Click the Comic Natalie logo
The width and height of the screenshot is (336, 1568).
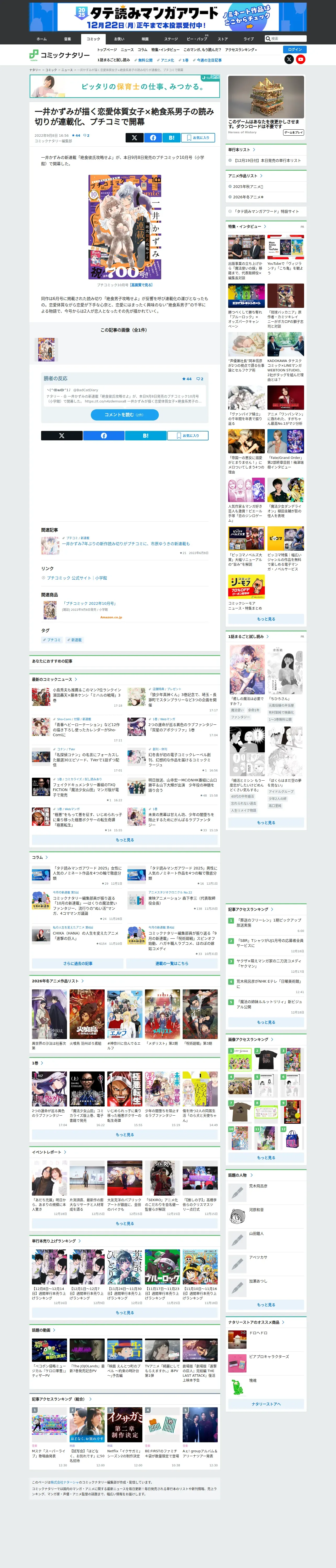(x=59, y=55)
